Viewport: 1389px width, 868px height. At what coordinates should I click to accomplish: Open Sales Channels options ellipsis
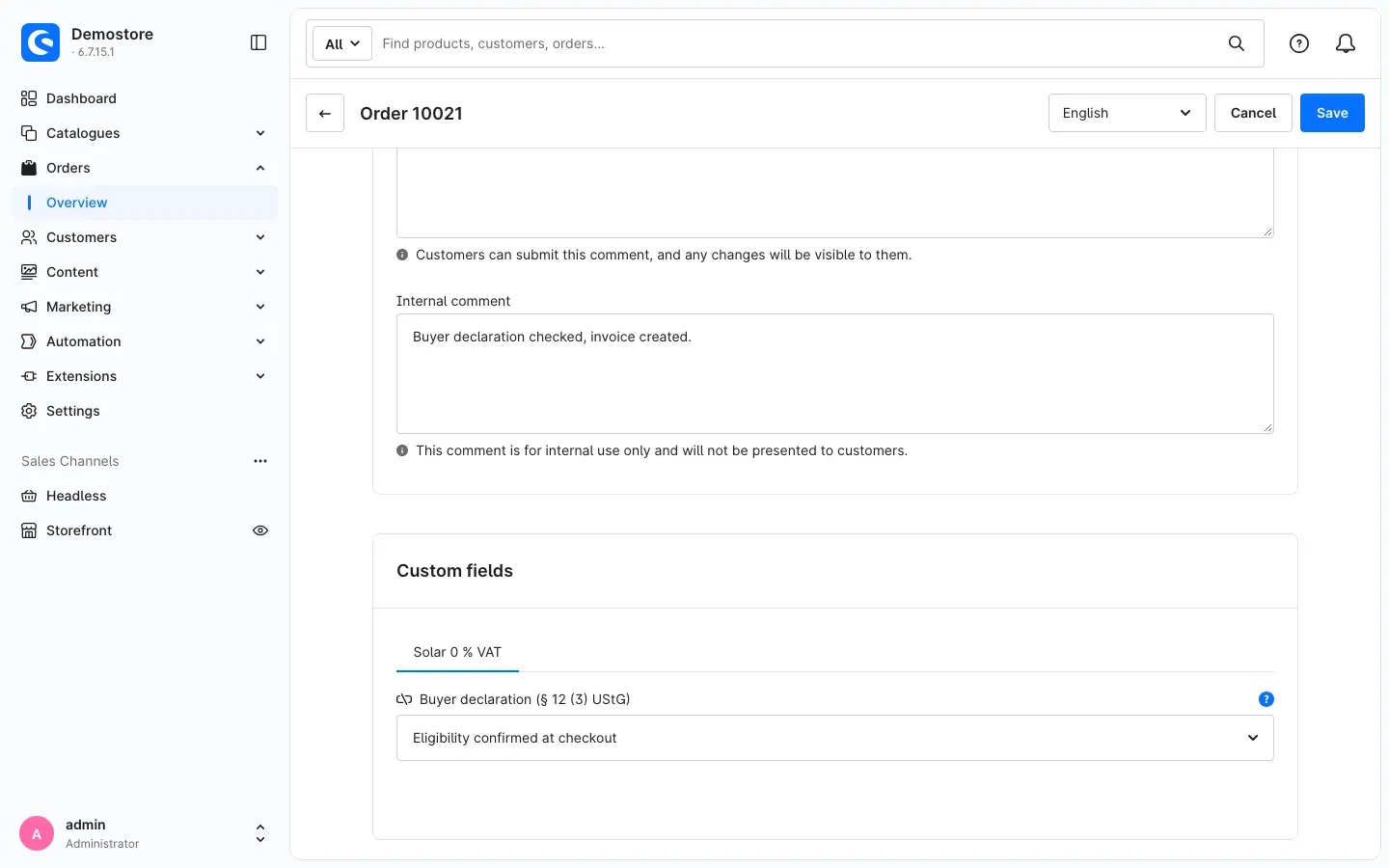pyautogui.click(x=260, y=461)
